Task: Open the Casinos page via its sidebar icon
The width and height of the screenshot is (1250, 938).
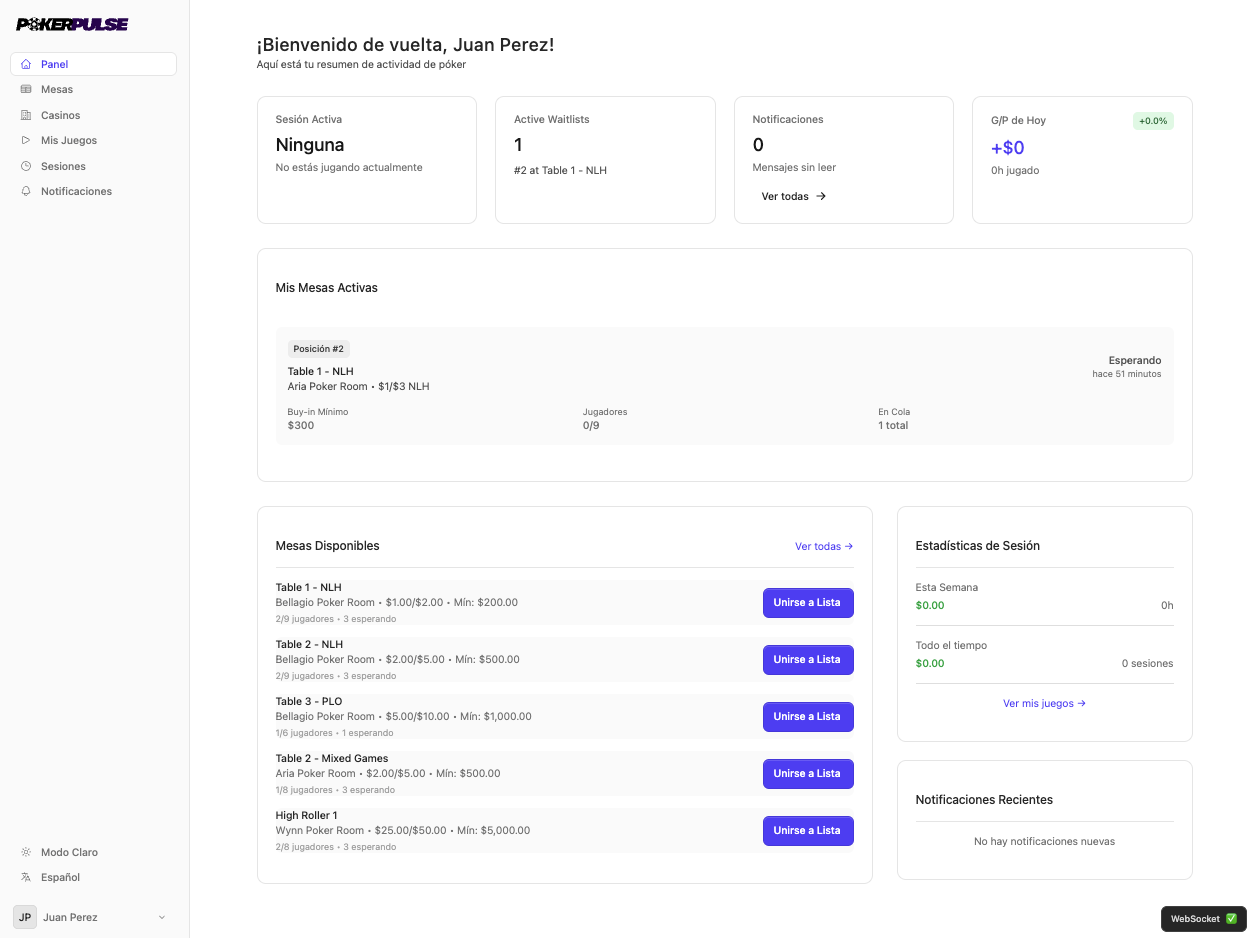Action: click(25, 115)
